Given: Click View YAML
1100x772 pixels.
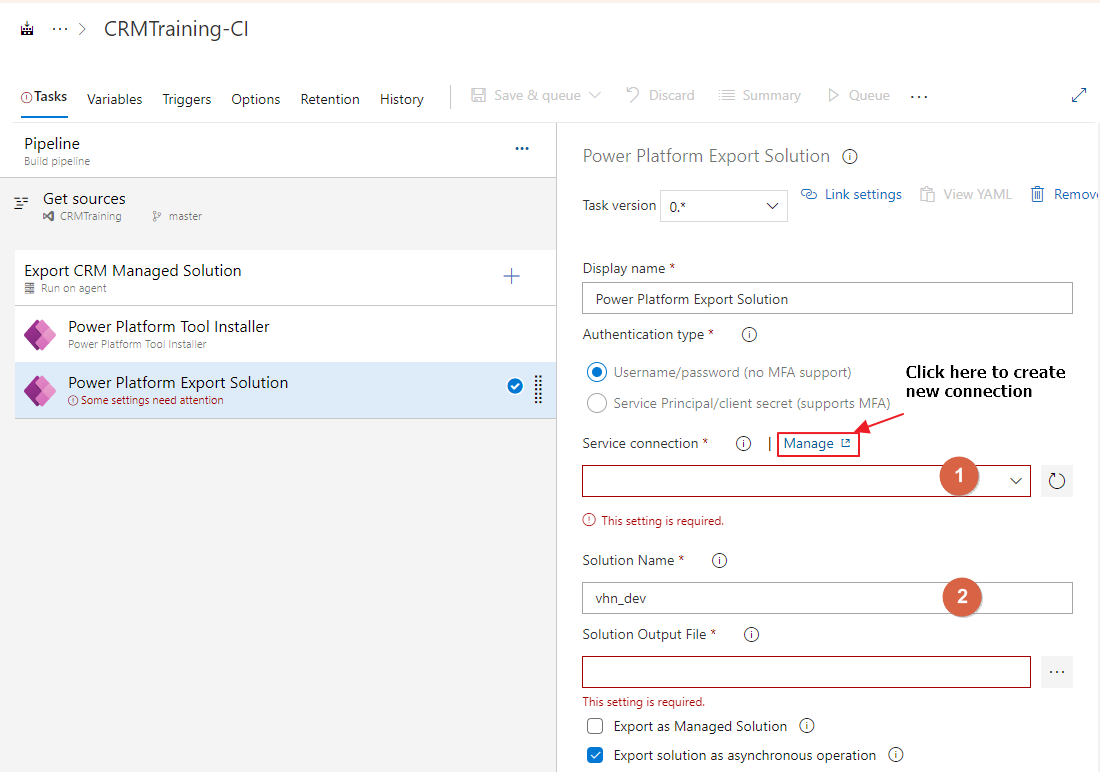Looking at the screenshot, I should coord(966,194).
